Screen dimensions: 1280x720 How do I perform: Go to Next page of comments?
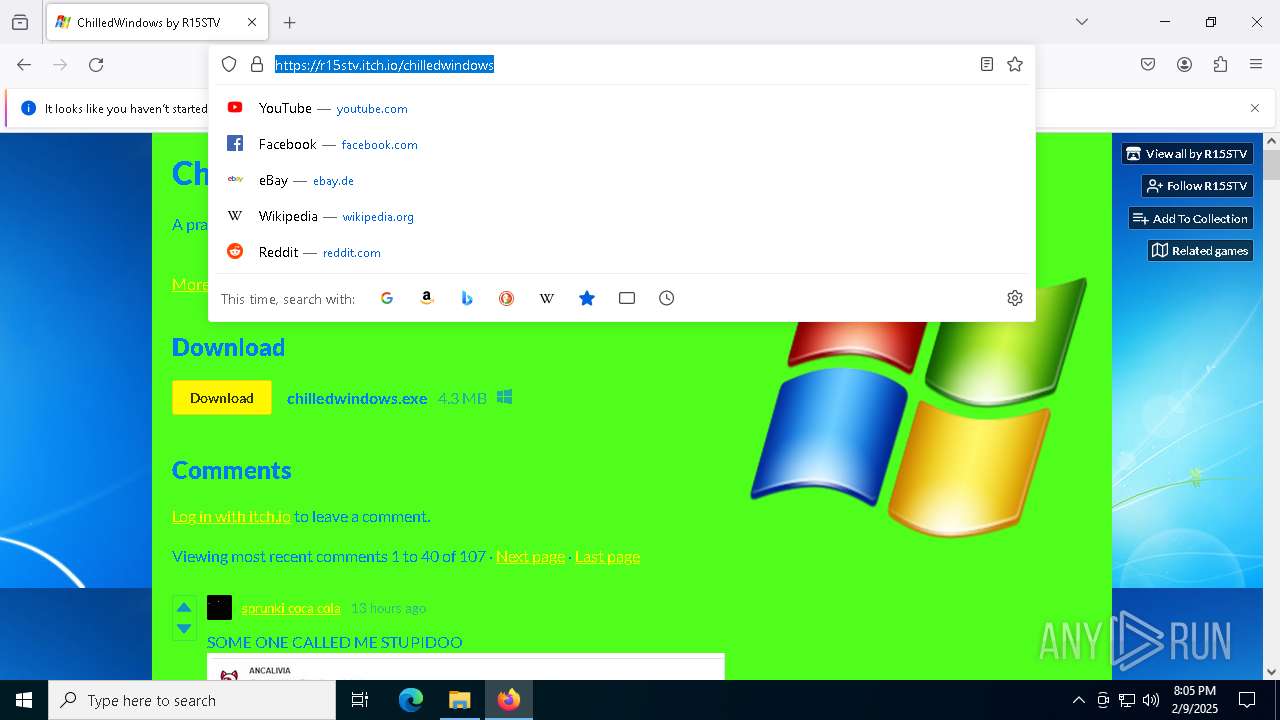pos(530,556)
